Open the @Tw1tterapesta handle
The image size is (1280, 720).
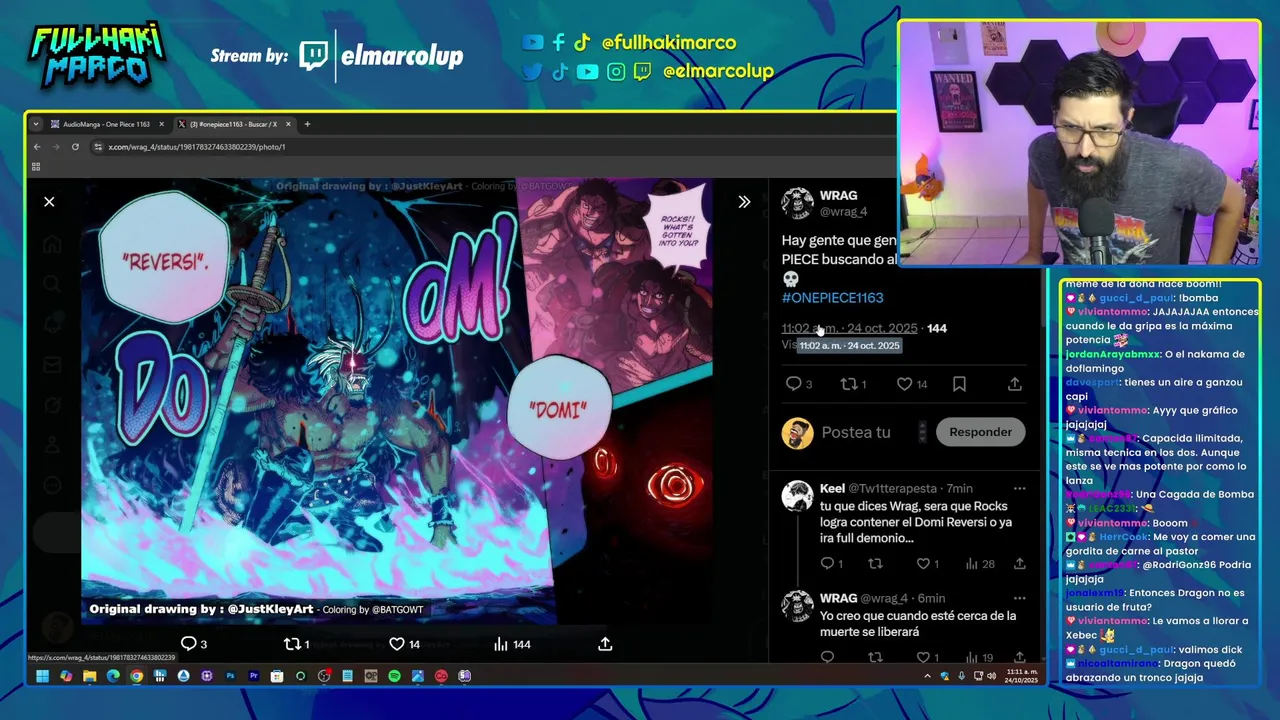[892, 488]
